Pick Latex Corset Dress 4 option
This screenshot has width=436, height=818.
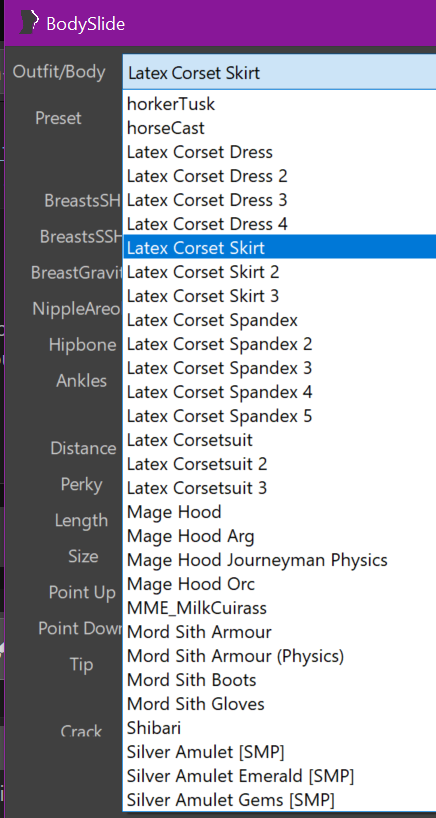tap(280, 224)
